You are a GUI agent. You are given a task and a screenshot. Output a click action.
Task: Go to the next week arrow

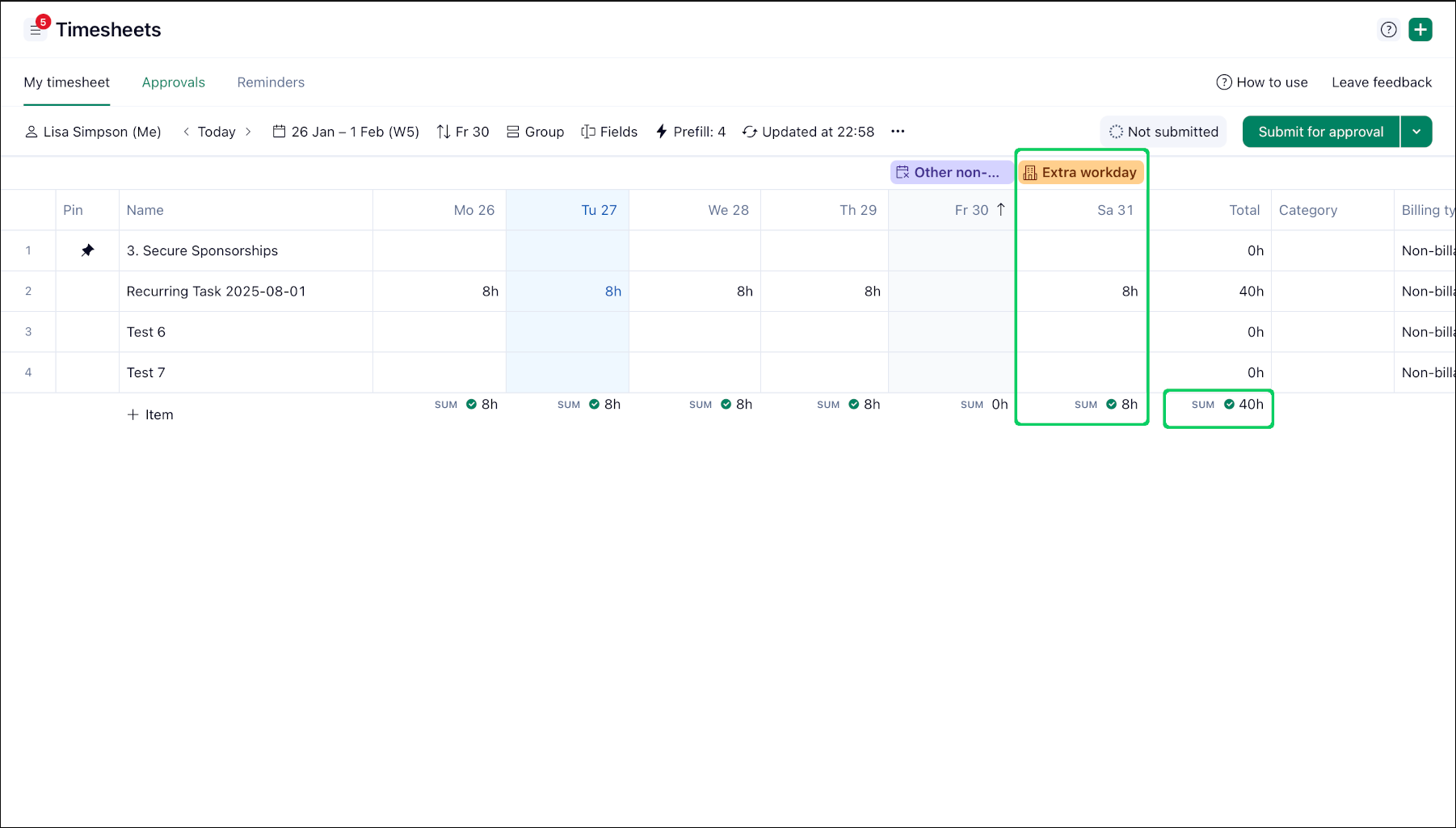click(248, 132)
